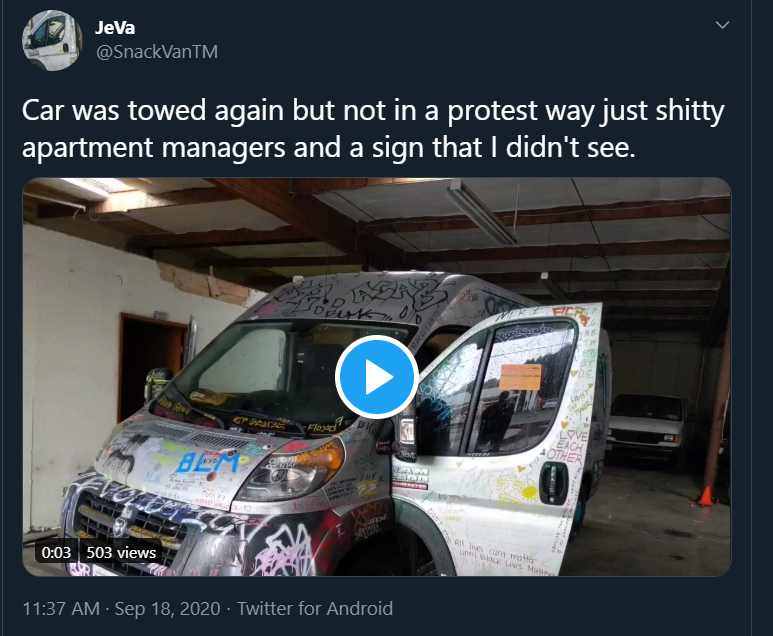Click the orange traffic cone in video

(706, 495)
